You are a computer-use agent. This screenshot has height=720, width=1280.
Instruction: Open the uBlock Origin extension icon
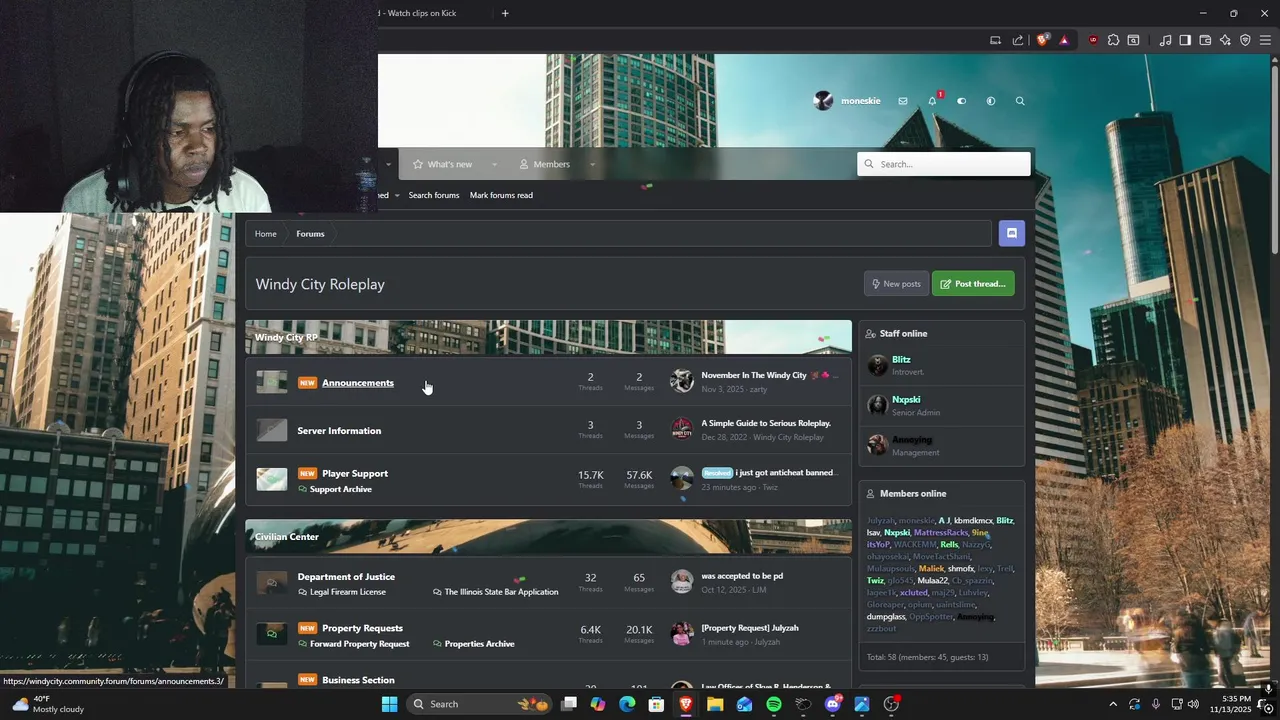1093,40
